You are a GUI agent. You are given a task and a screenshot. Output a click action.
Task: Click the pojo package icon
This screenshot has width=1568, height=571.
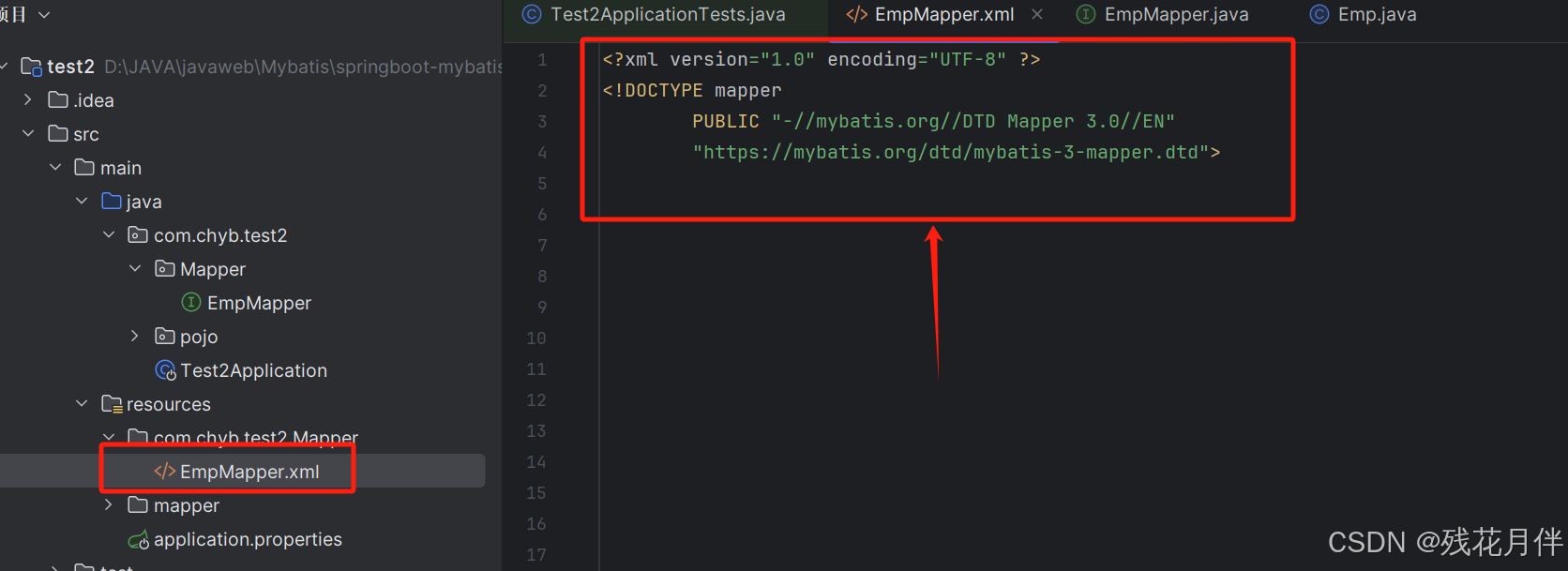(165, 336)
